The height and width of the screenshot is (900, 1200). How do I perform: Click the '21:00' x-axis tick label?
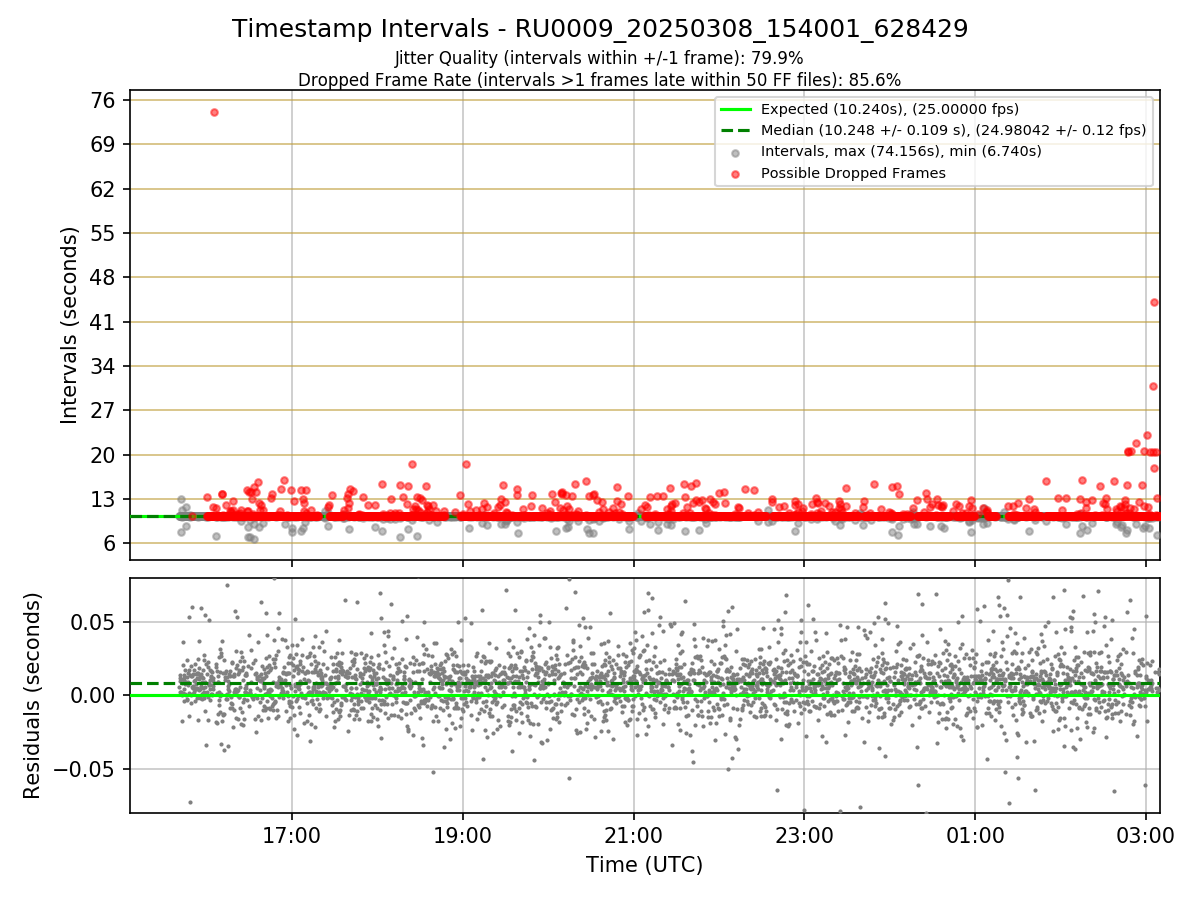[633, 834]
